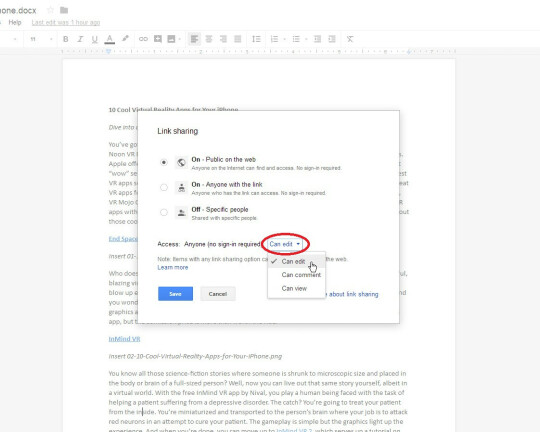Open the 'Learn more' link
The height and width of the screenshot is (432, 540).
point(173,268)
